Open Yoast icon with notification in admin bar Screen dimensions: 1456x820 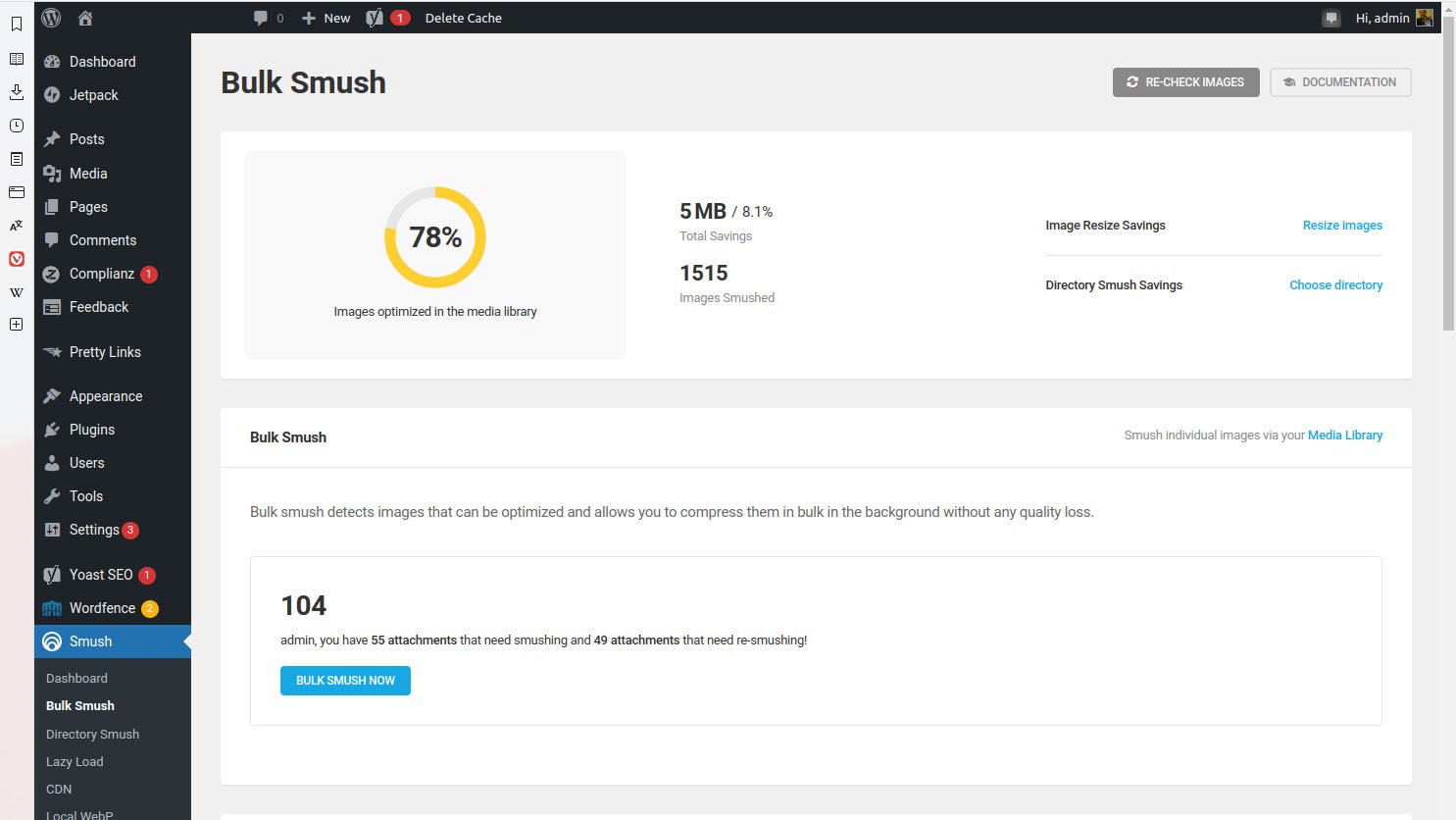[x=387, y=18]
